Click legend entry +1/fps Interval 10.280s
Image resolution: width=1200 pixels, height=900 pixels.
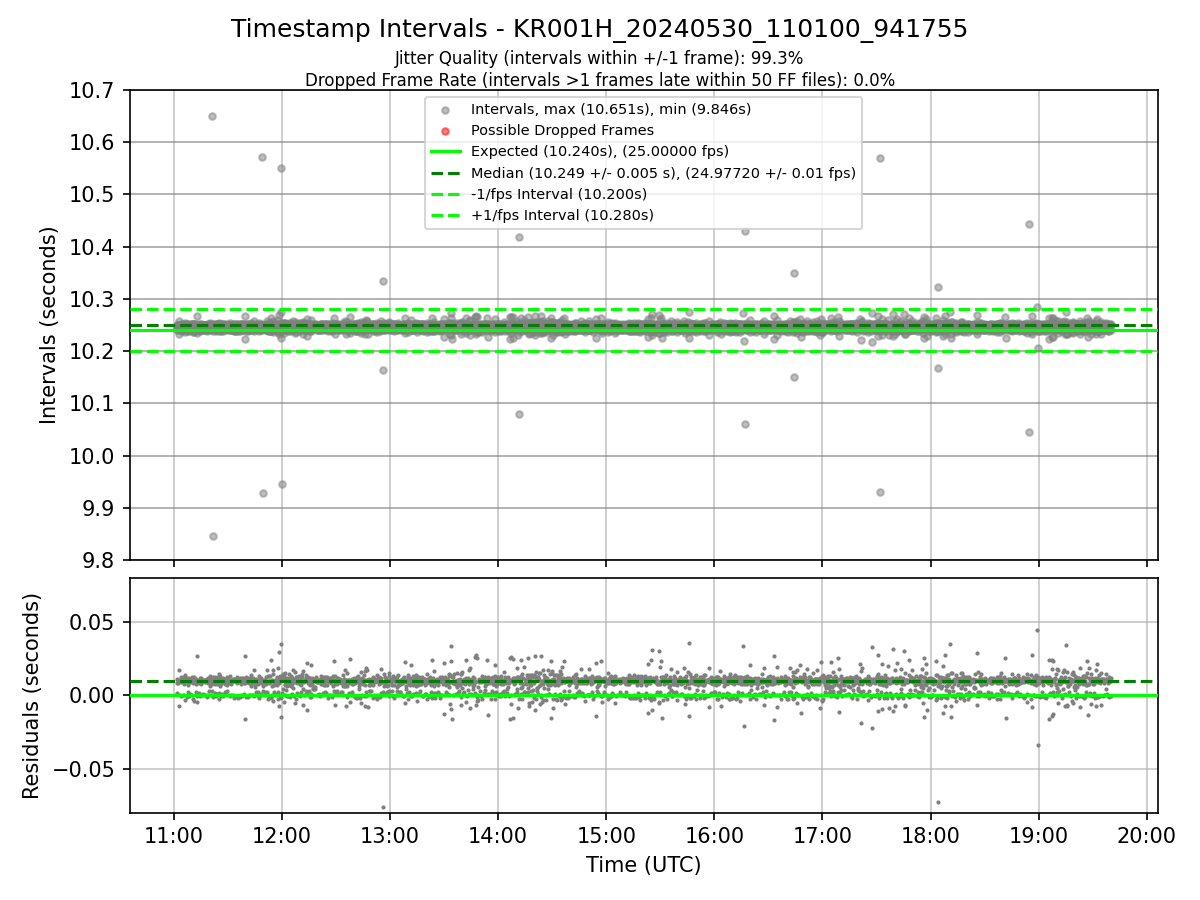562,215
